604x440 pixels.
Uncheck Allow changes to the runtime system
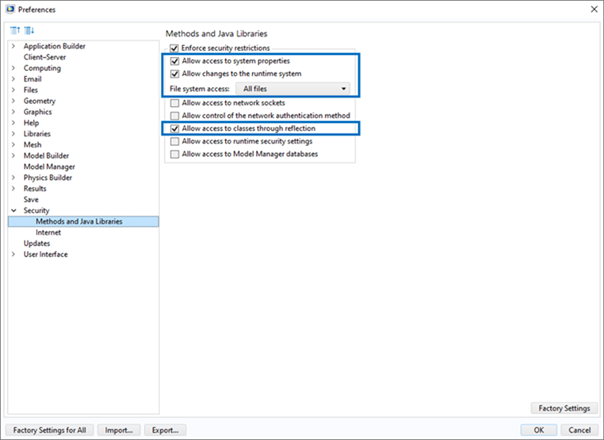coord(174,74)
